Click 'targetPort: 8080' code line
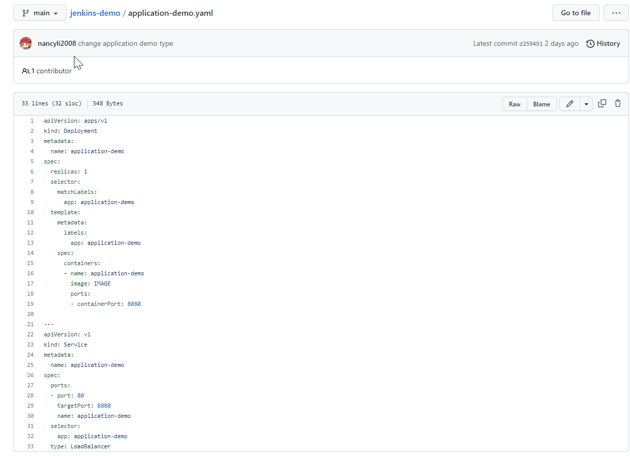This screenshot has height=456, width=630. [x=84, y=406]
